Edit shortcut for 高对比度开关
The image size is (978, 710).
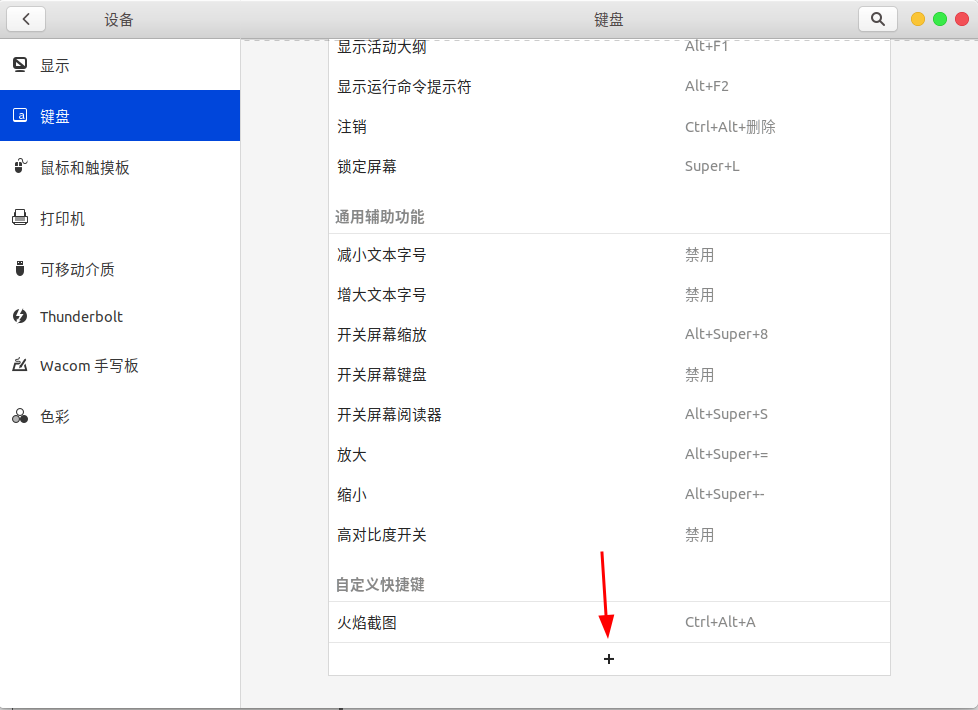click(609, 535)
